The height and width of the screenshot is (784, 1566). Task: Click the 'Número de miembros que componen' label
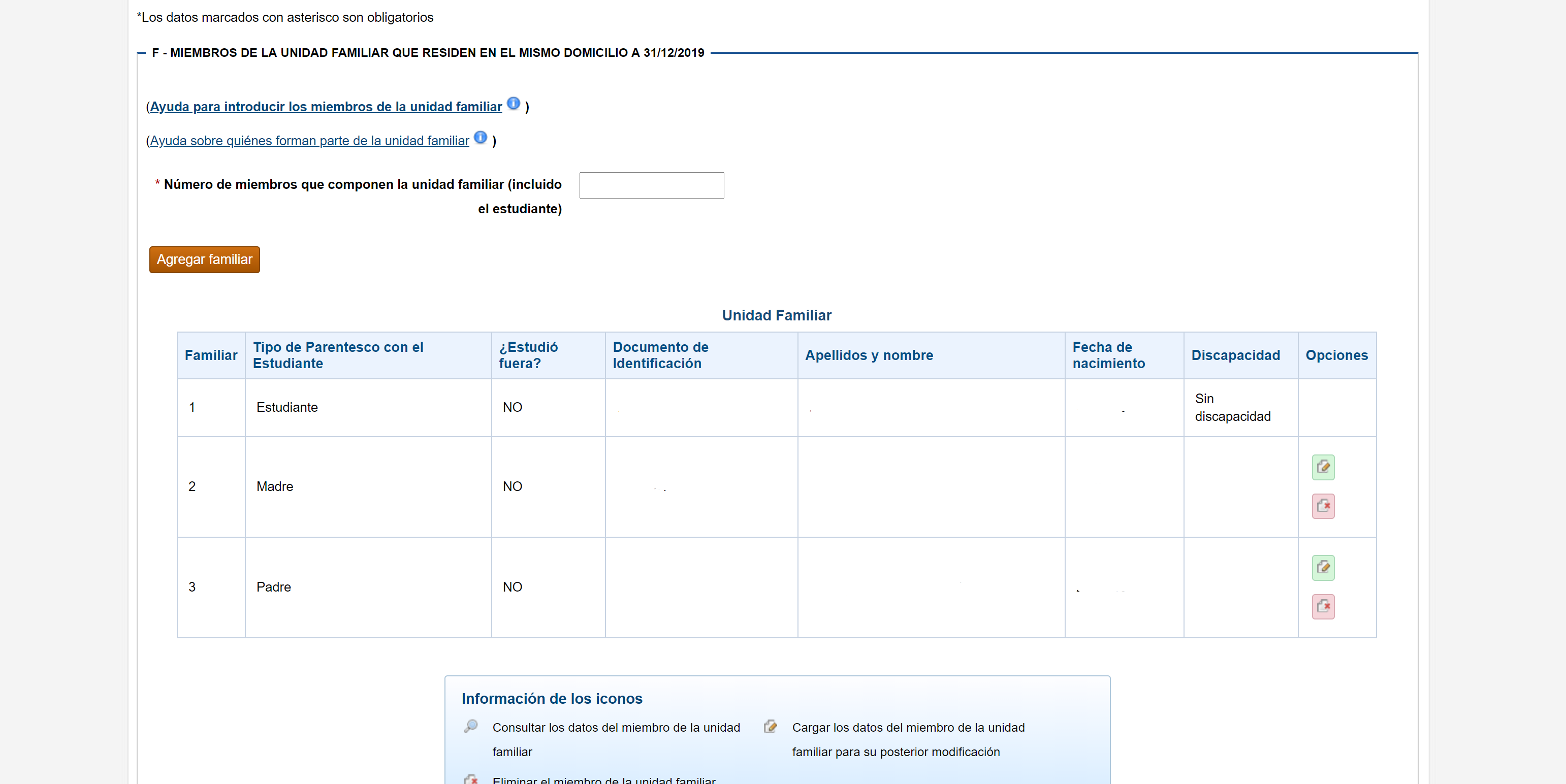pos(362,197)
